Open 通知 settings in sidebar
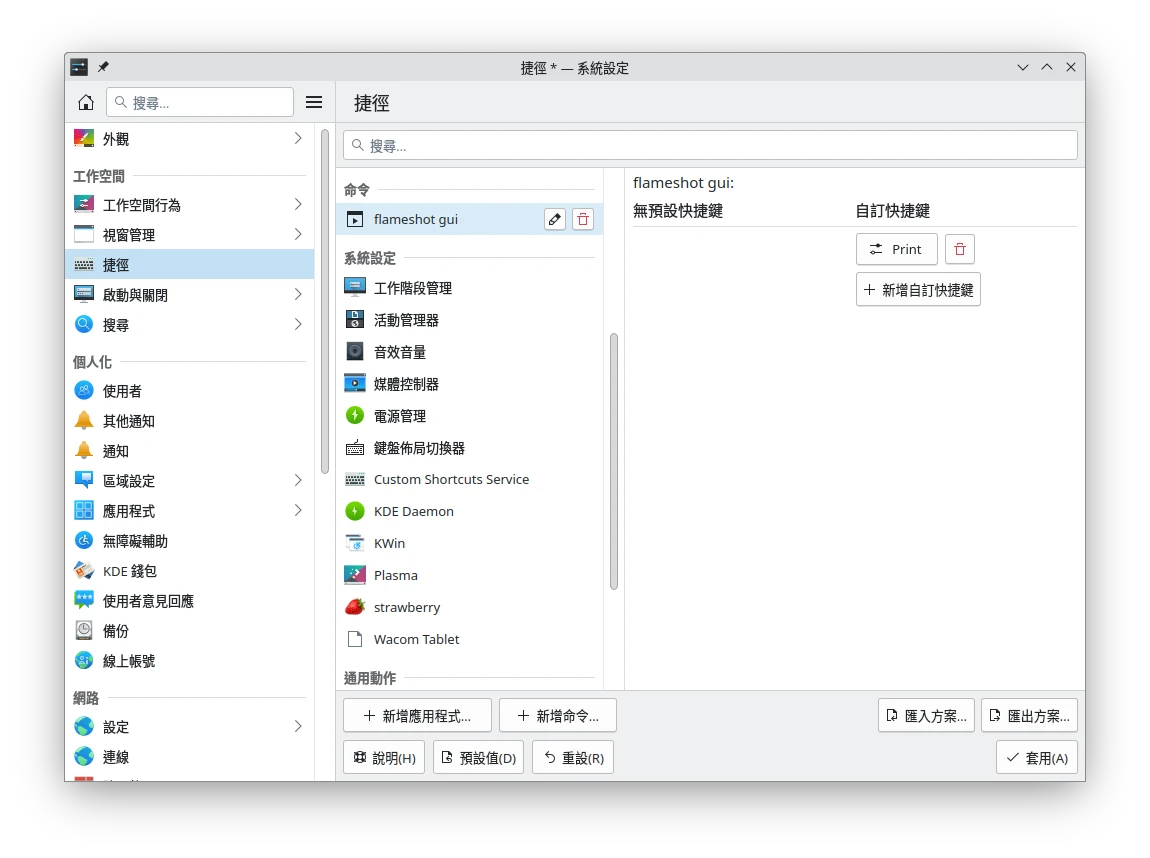This screenshot has width=1150, height=858. pos(116,451)
